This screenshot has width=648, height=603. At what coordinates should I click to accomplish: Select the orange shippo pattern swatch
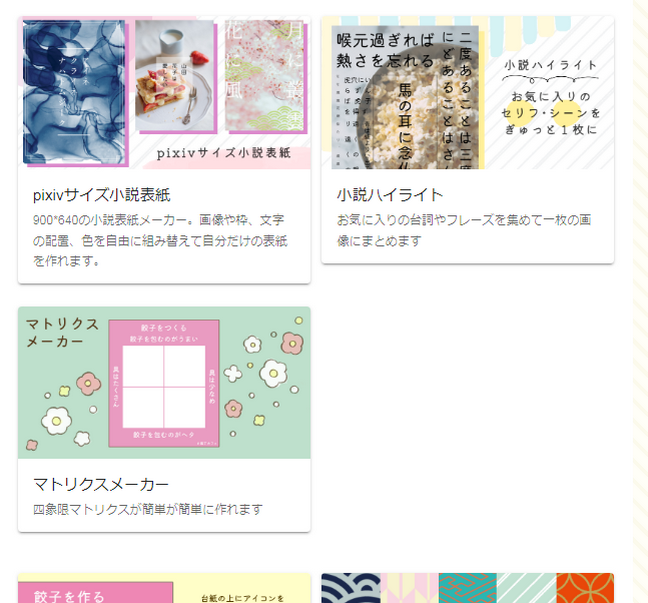585,588
